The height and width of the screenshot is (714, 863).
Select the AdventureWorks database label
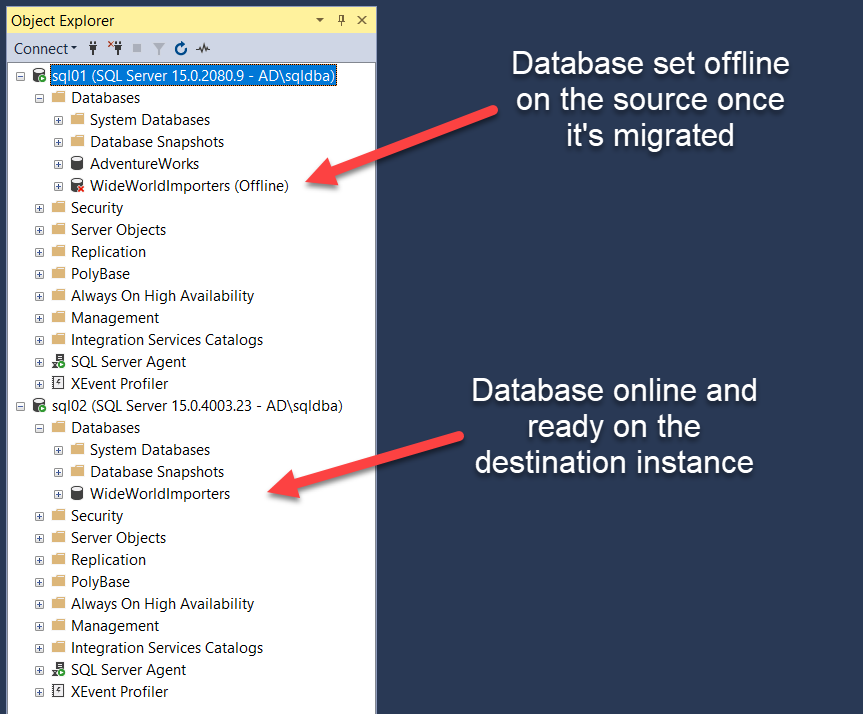click(144, 164)
